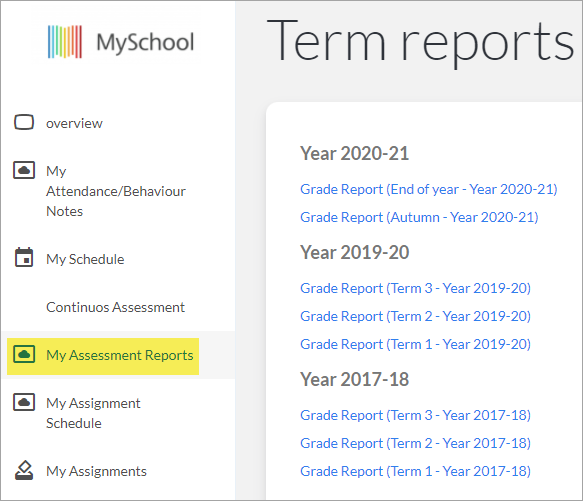Open My Assignments menu entry

coord(96,471)
